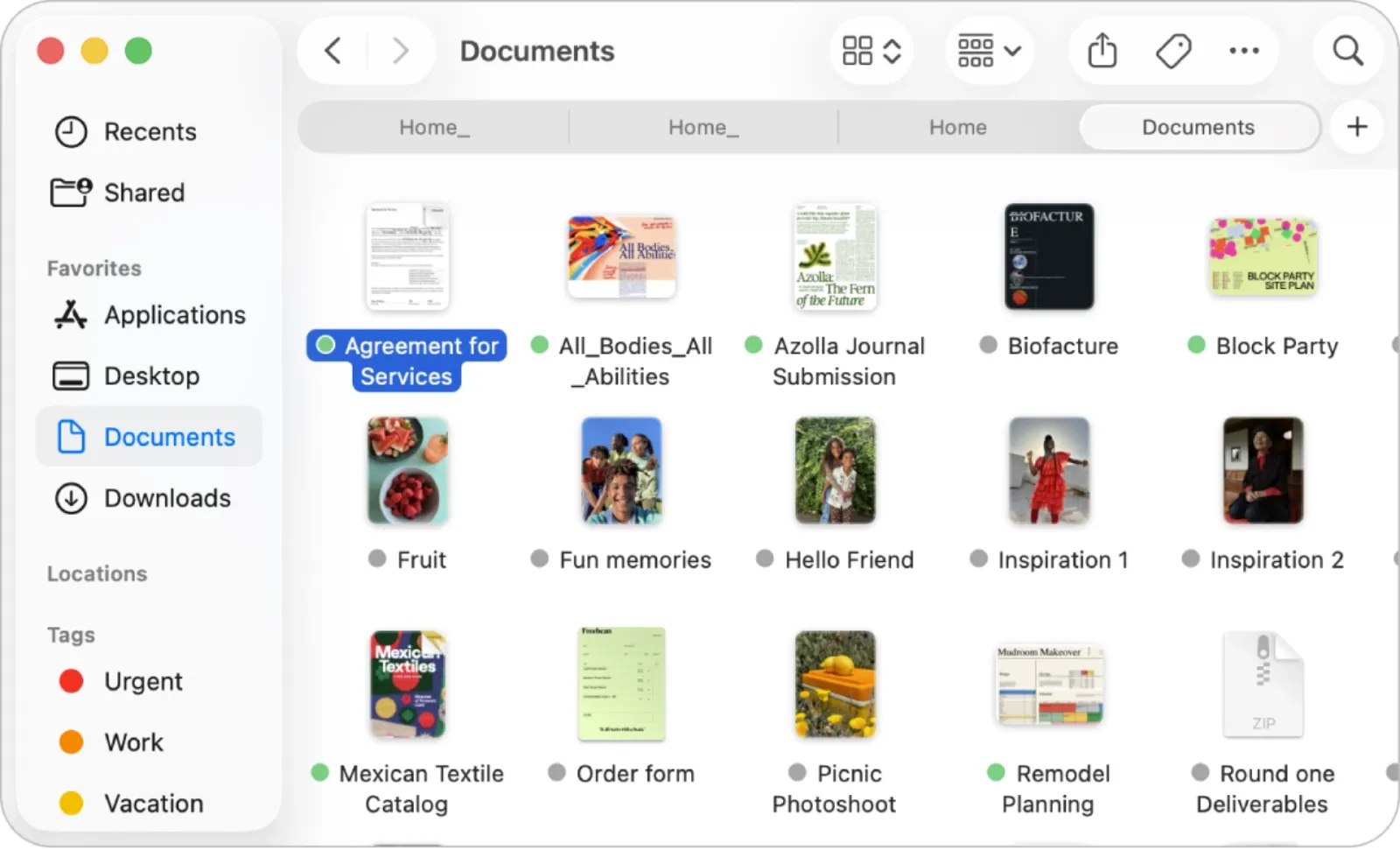1400x850 pixels.
Task: Open the Shared folder icon in sidebar
Action: tap(71, 193)
